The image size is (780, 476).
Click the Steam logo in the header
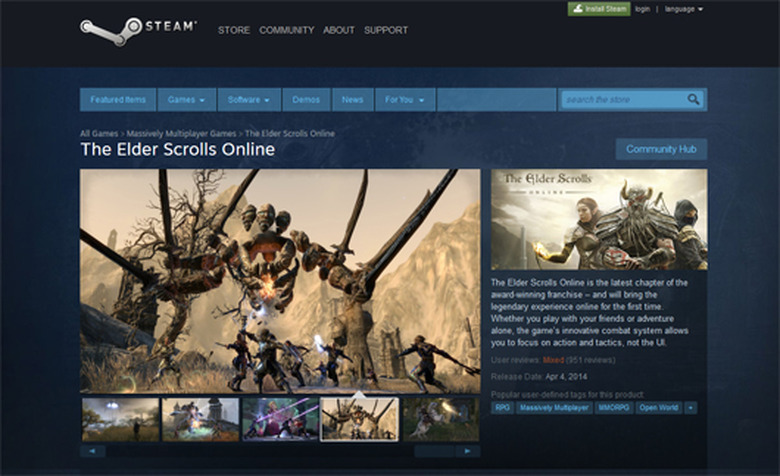pos(138,31)
